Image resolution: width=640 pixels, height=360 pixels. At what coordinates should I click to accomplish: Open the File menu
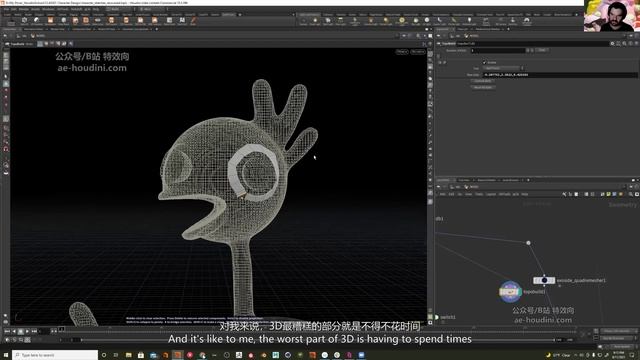click(6, 9)
